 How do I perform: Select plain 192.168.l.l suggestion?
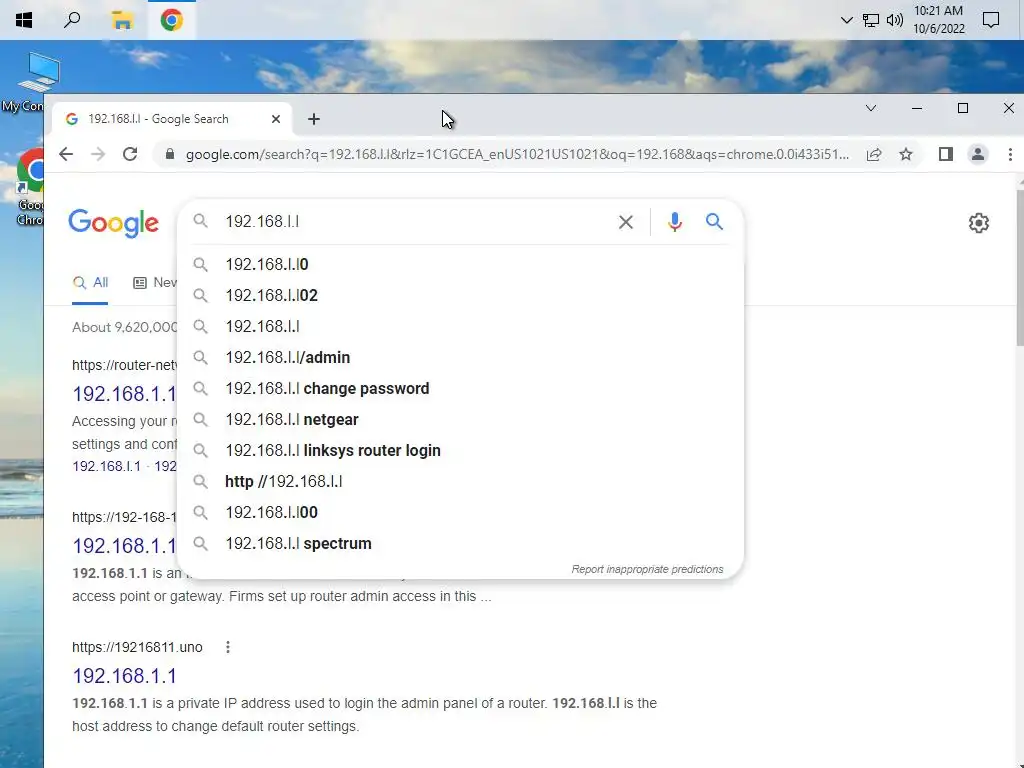pos(460,327)
